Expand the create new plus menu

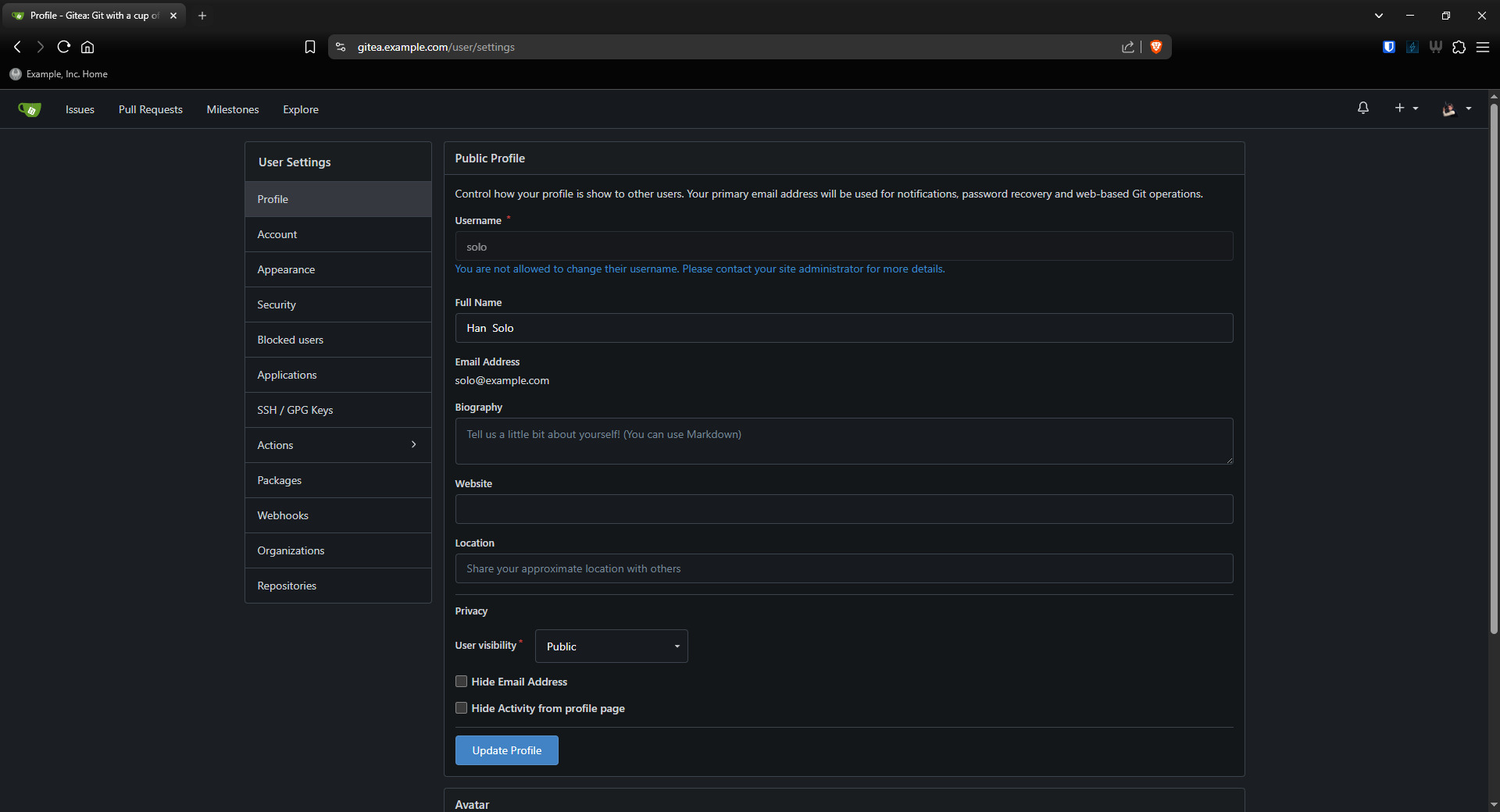(x=1405, y=109)
